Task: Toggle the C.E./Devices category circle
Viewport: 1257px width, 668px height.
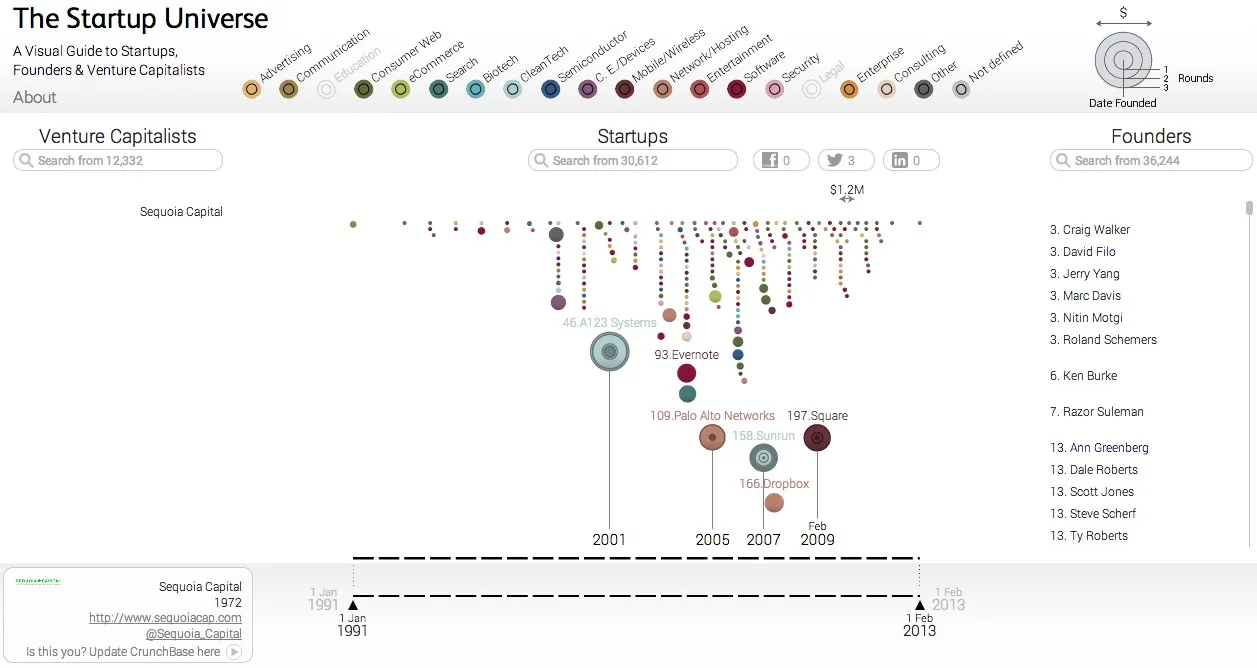Action: tap(588, 90)
